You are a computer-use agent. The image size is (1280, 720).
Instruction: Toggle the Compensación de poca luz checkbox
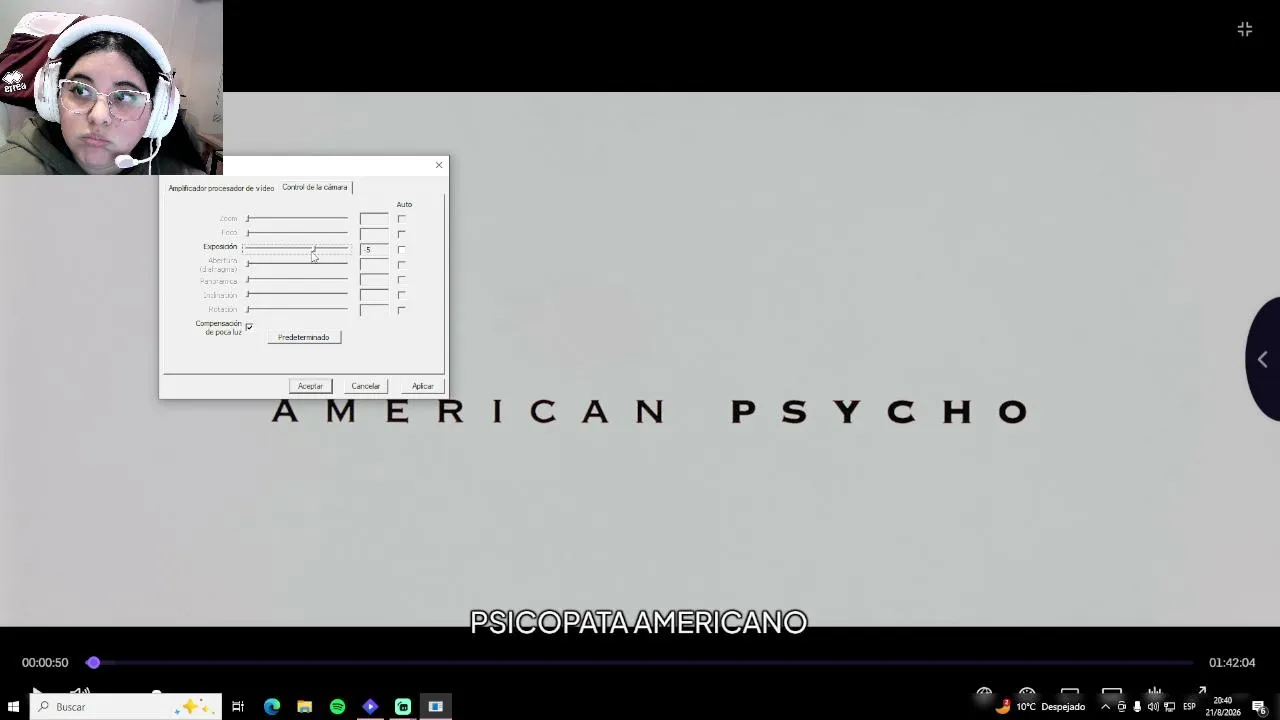pos(249,327)
